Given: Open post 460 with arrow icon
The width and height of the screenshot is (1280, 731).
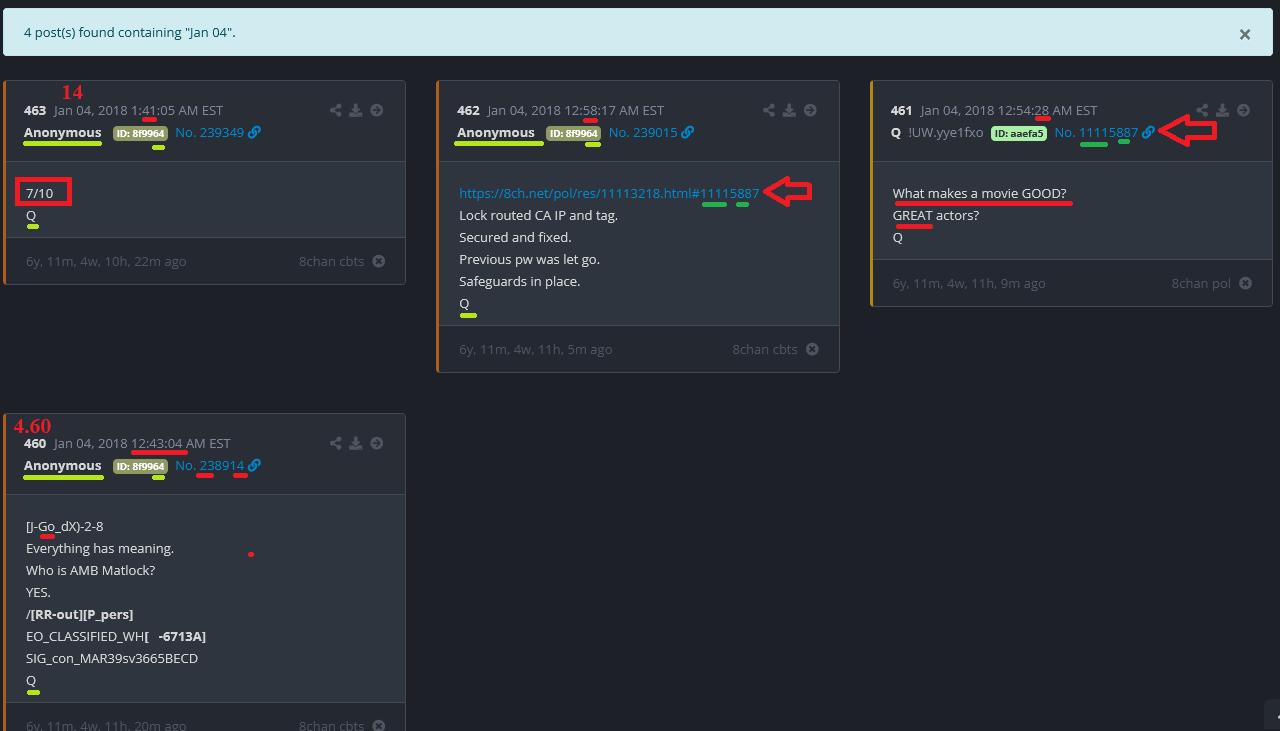Looking at the screenshot, I should pyautogui.click(x=377, y=444).
